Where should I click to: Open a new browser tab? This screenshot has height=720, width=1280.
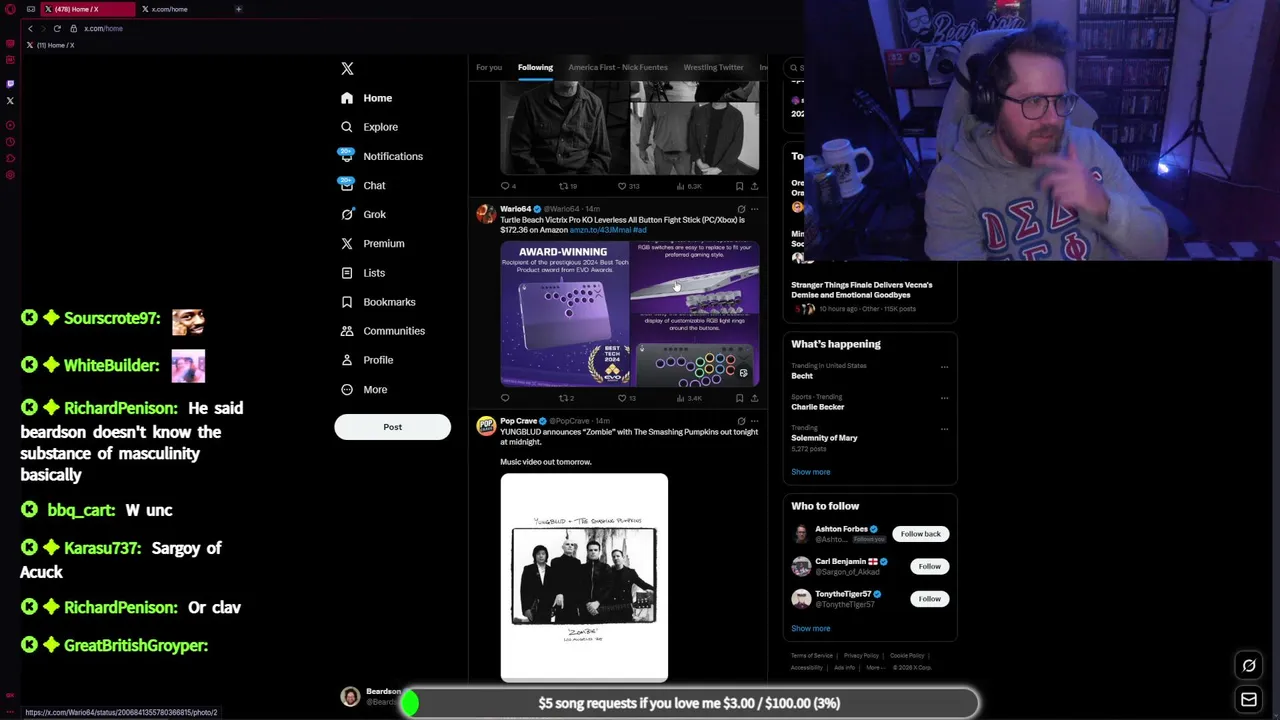coord(238,9)
